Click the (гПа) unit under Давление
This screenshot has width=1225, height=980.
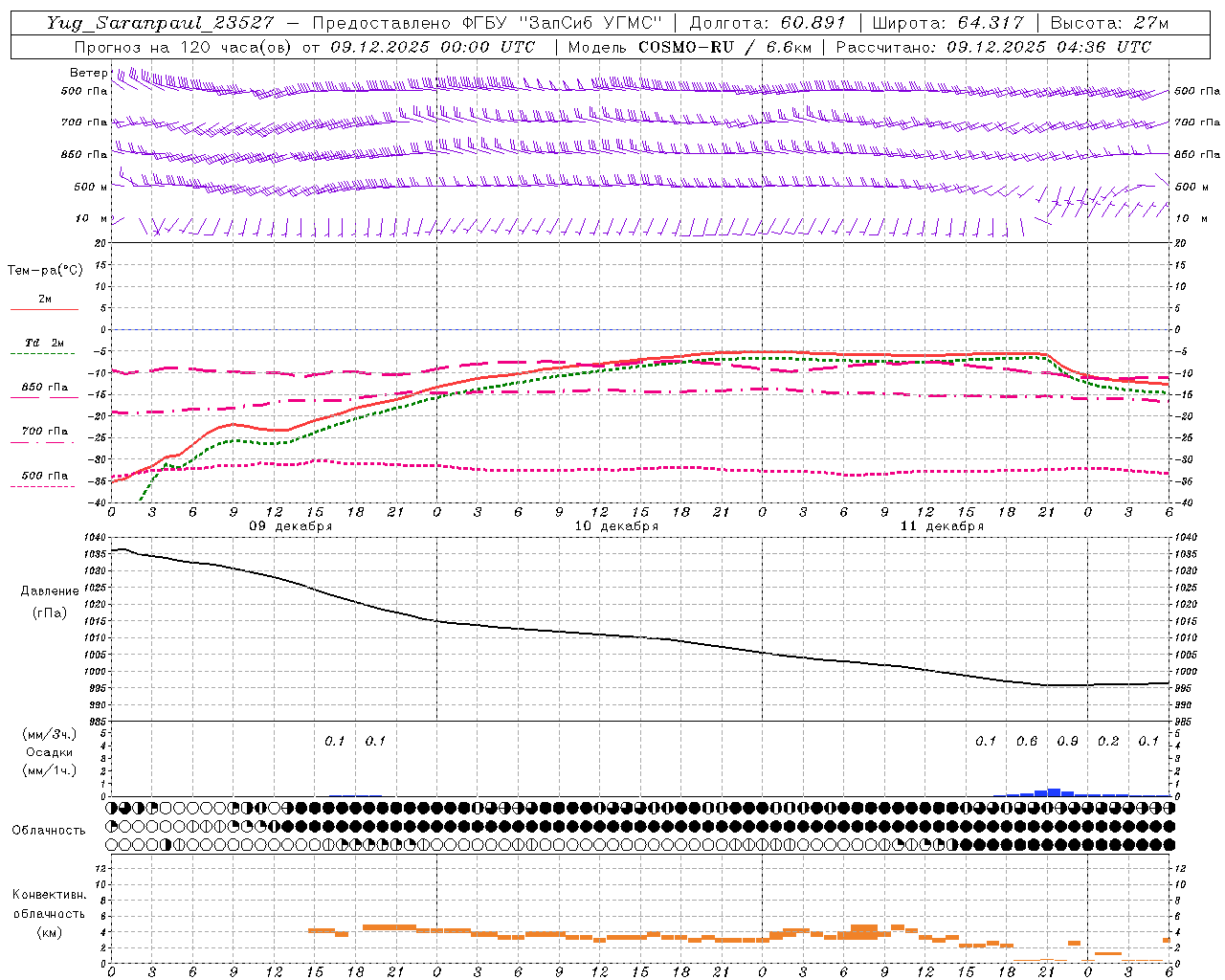point(49,612)
